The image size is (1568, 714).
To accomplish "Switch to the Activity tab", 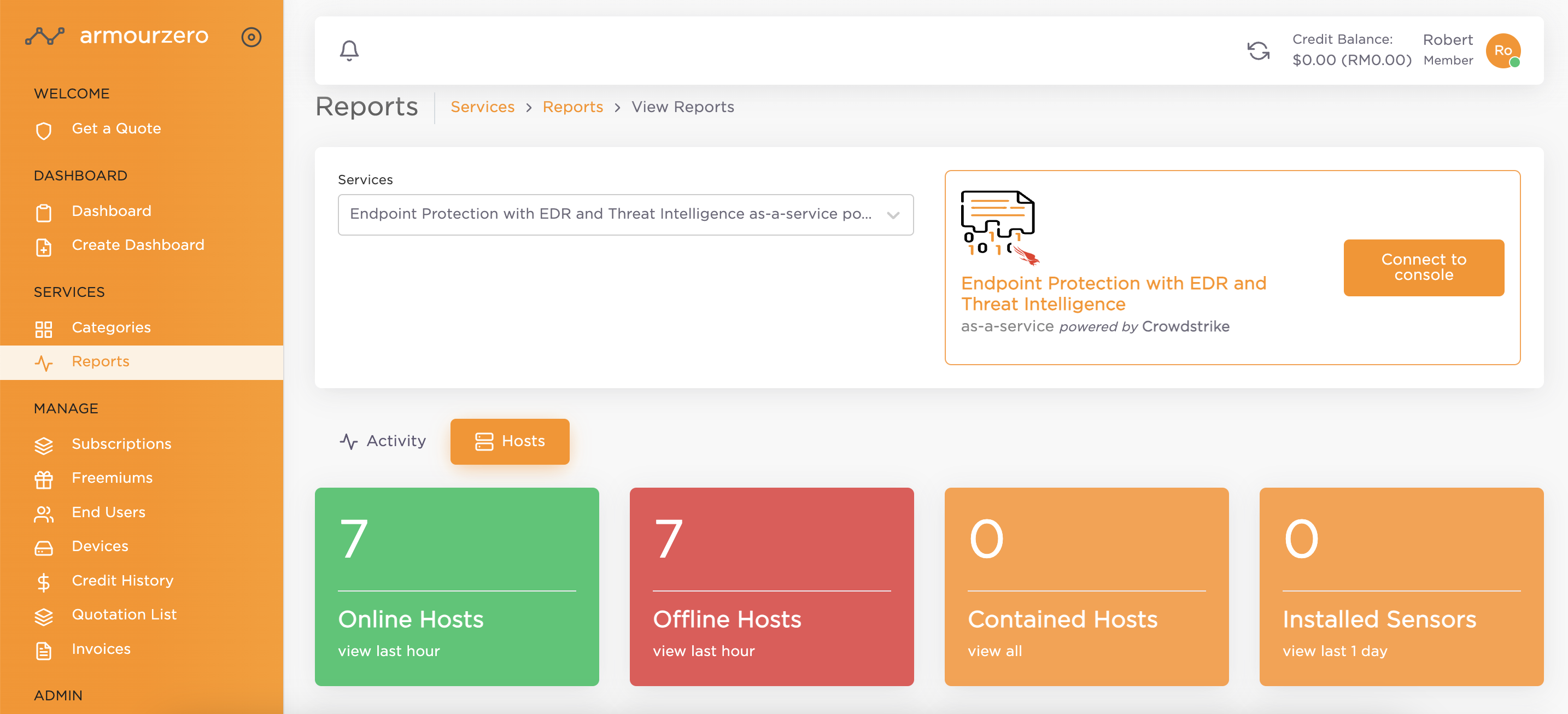I will tap(382, 442).
